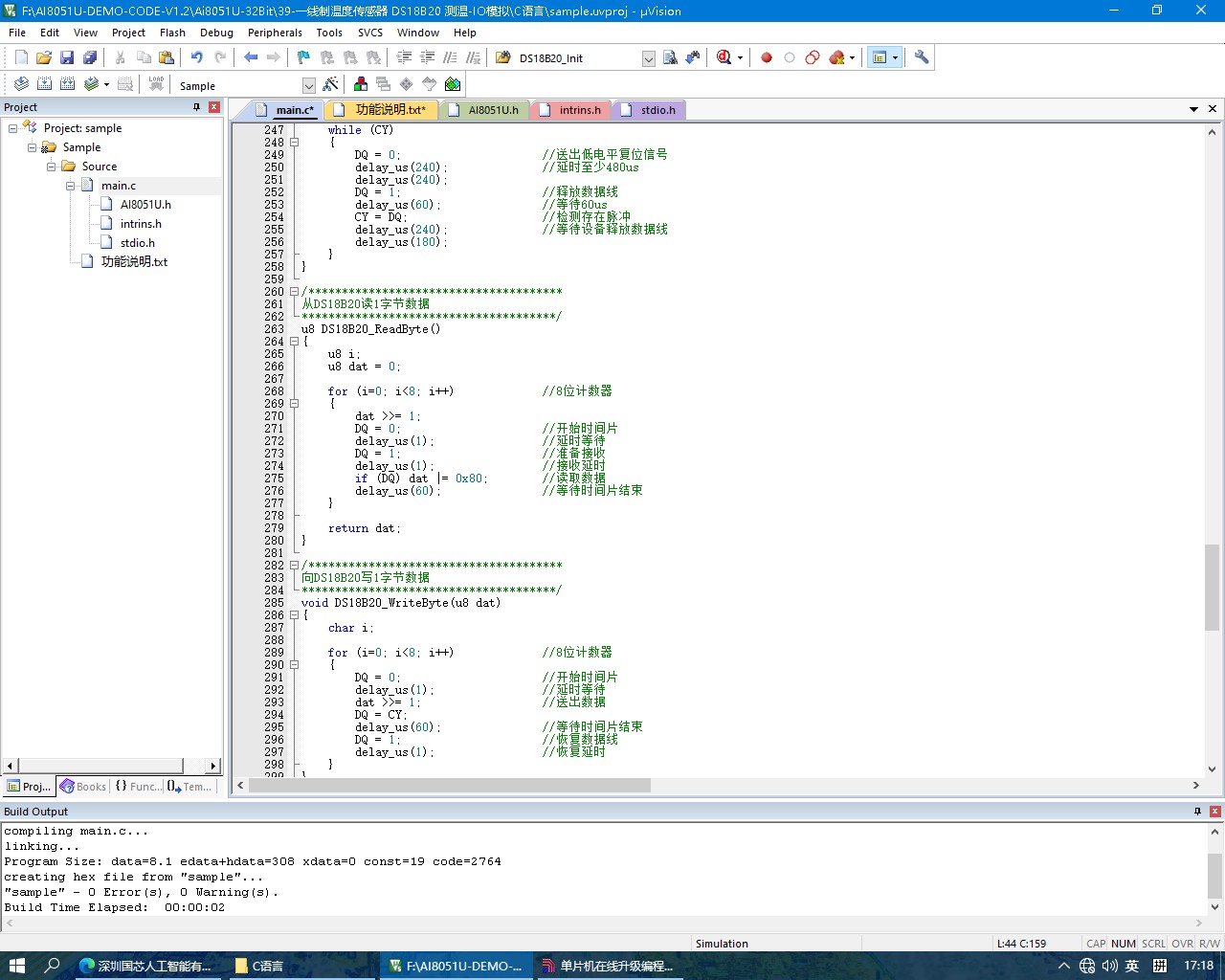Click the Build target icon

coord(44,84)
